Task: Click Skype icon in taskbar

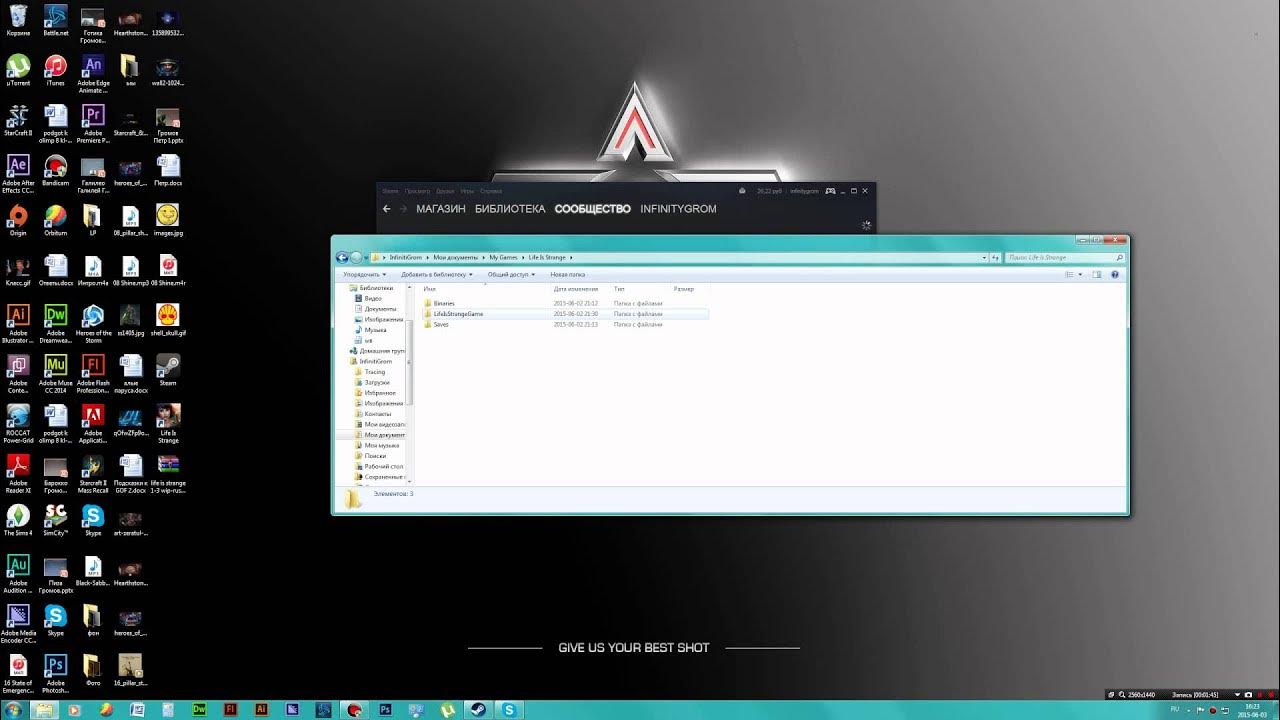Action: [509, 709]
